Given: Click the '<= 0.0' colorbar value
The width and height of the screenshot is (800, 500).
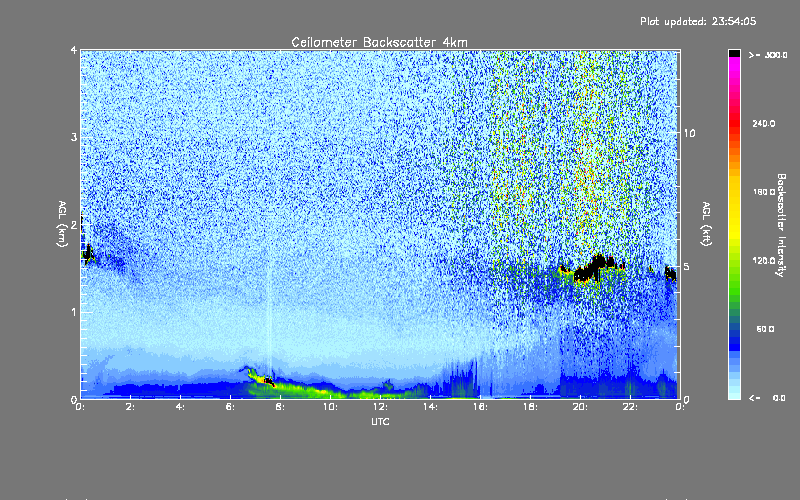Looking at the screenshot, I should pos(767,398).
